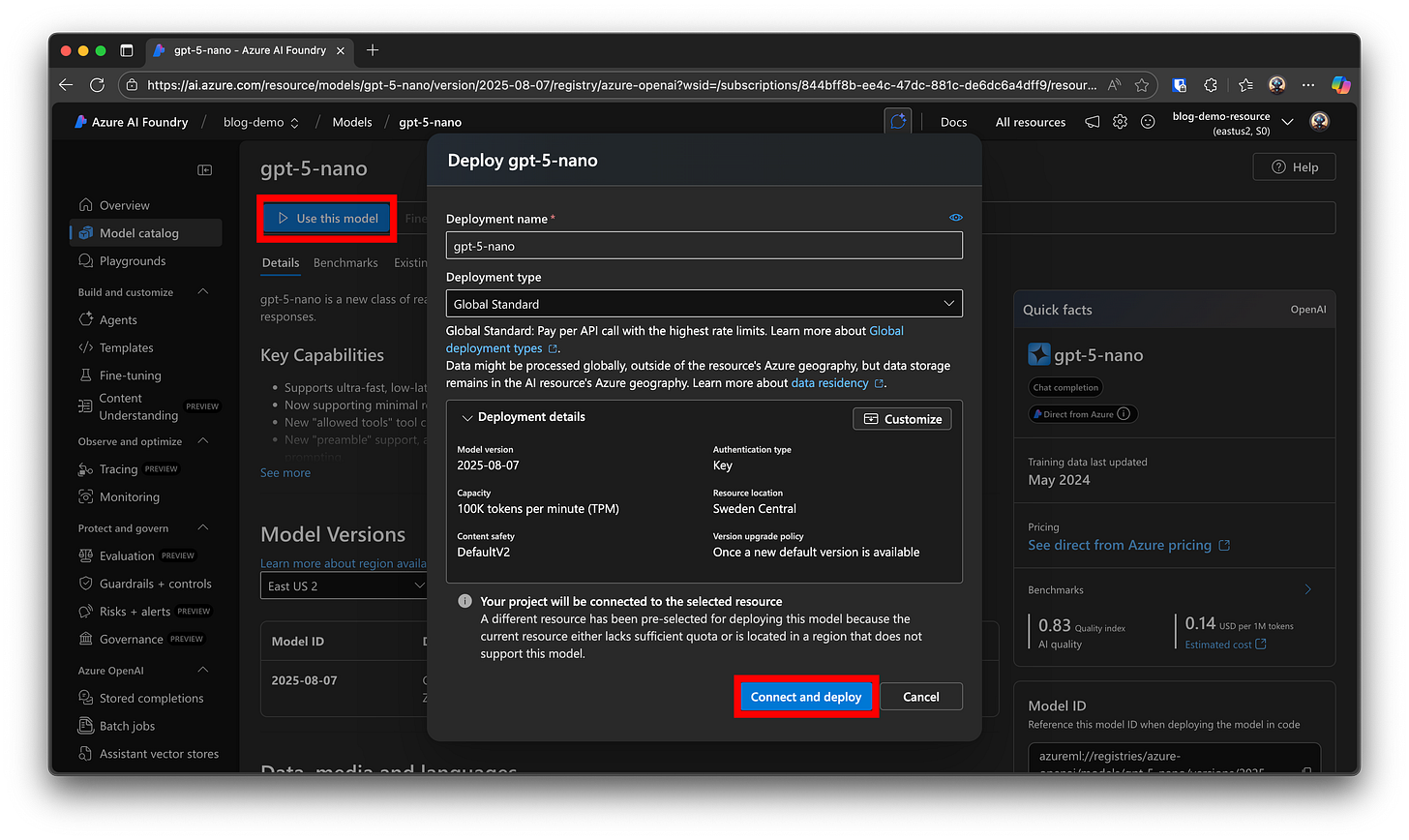Collapse the Deployment details section
Viewport: 1409px width, 840px height.
pyautogui.click(x=467, y=418)
